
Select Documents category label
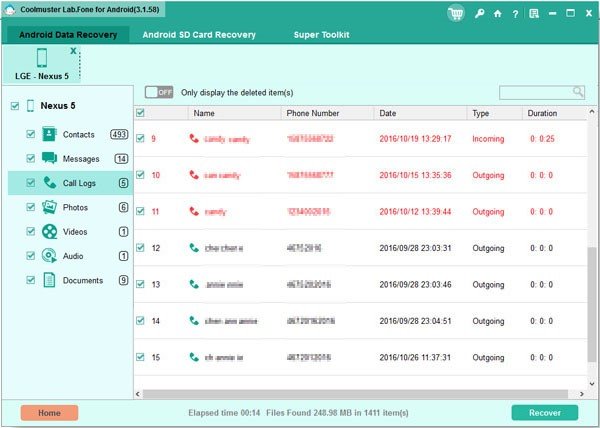pyautogui.click(x=83, y=280)
